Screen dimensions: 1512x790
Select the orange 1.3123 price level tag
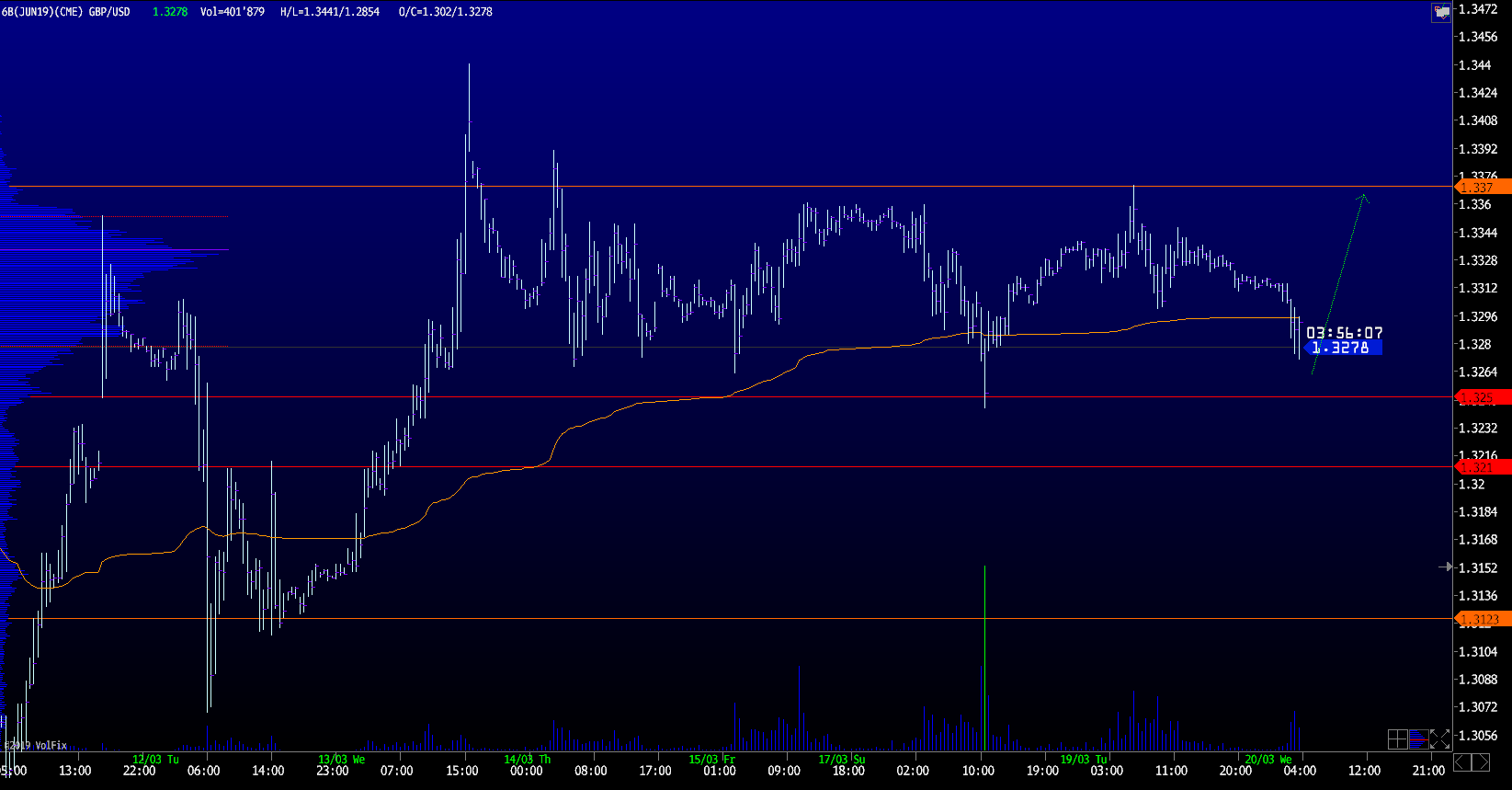click(1483, 620)
